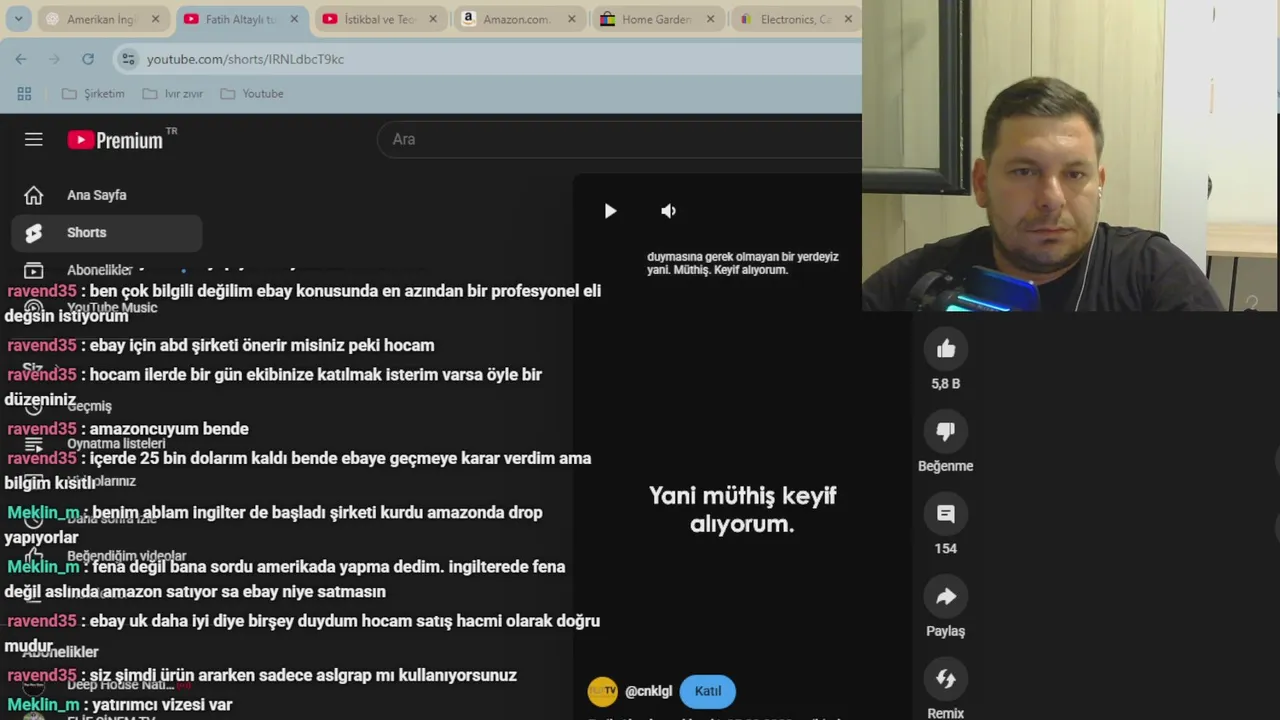1280x720 pixels.
Task: Open the tab search dropdown arrow
Action: pos(17,19)
